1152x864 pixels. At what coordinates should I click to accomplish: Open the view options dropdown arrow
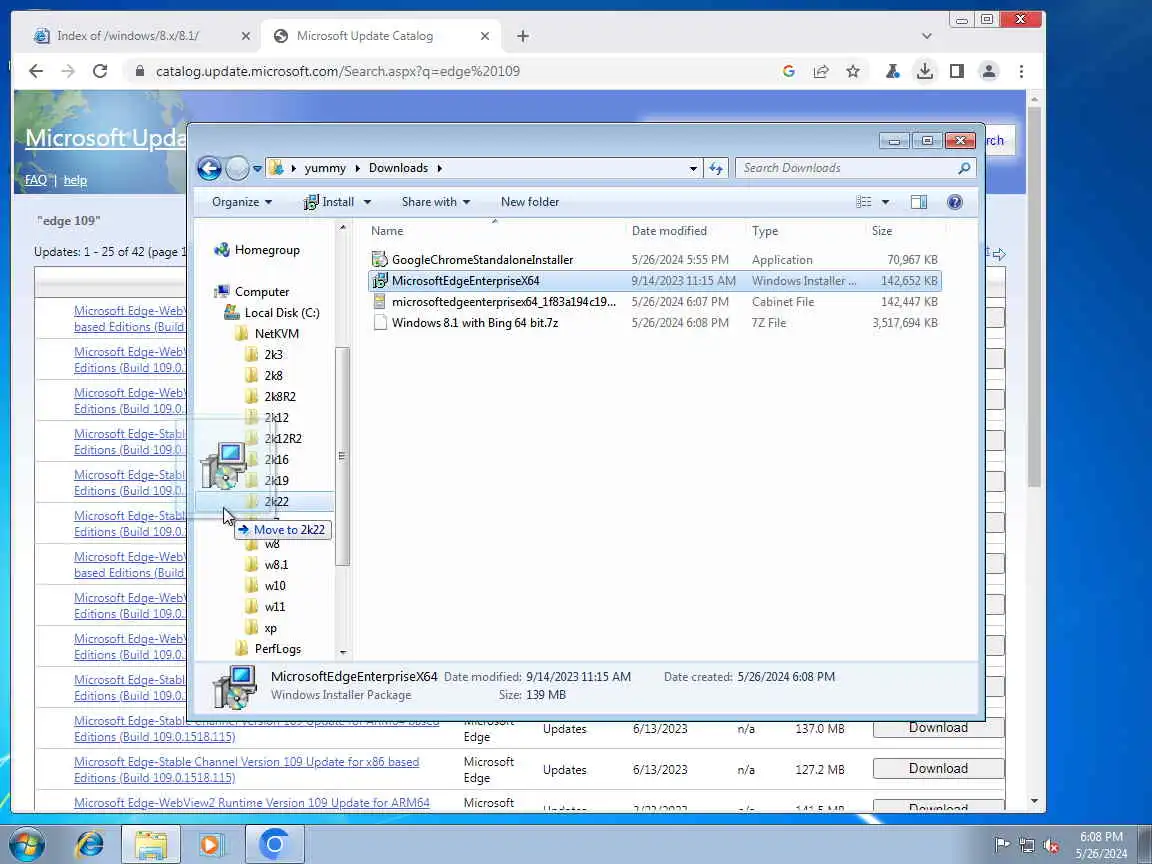[x=885, y=202]
